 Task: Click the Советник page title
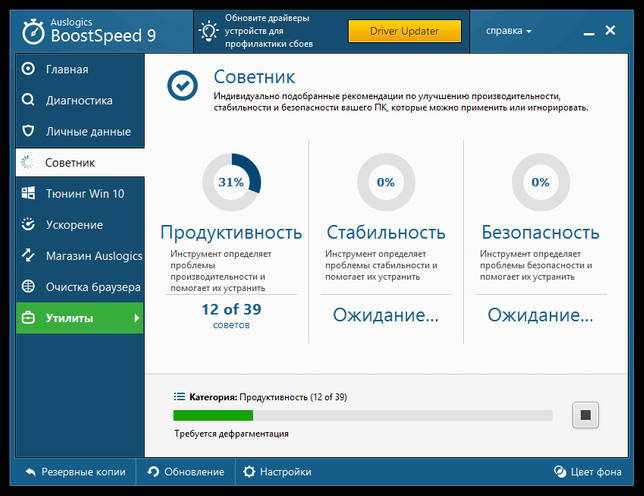254,77
